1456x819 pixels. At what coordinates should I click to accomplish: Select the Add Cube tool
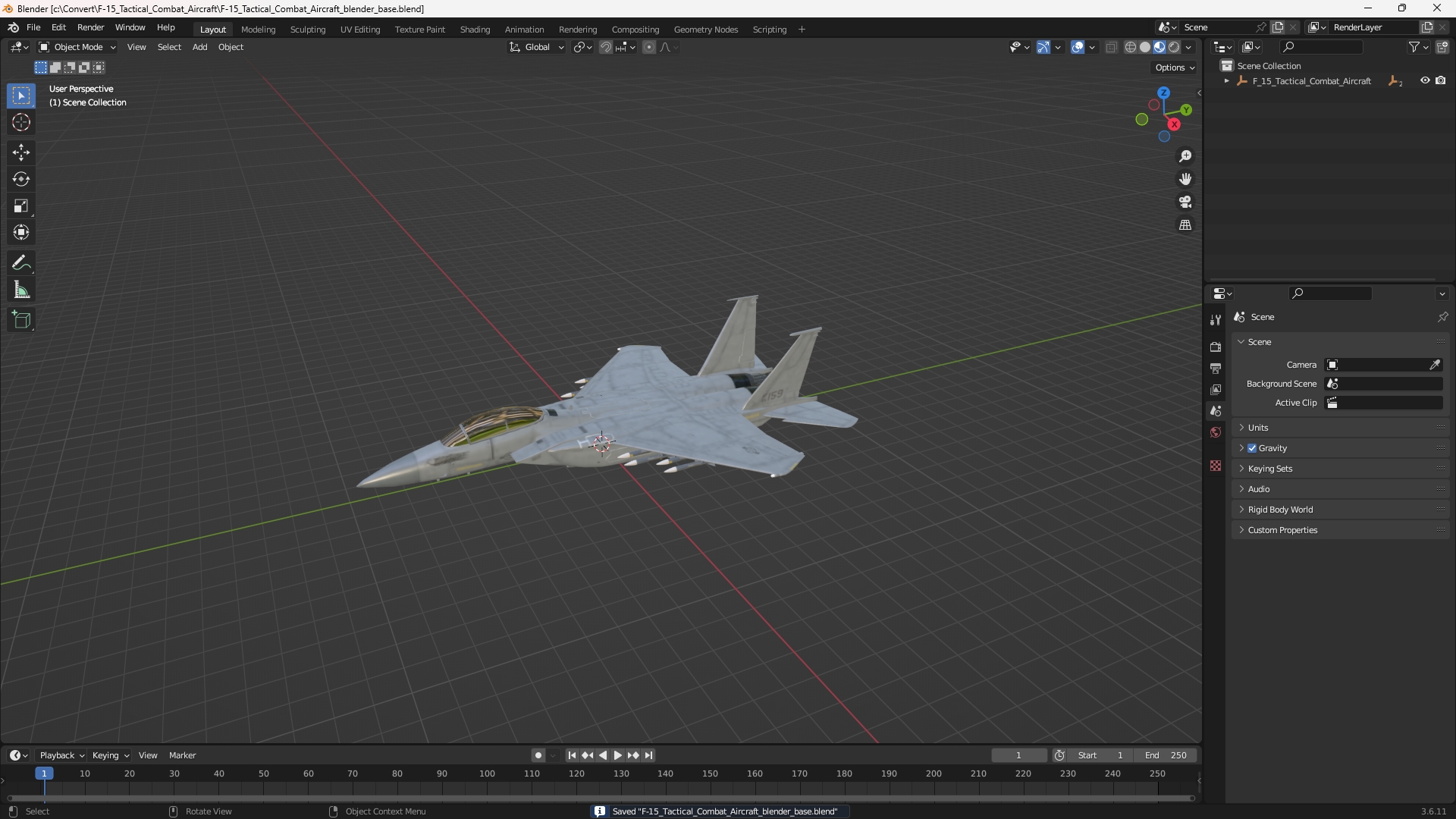(x=21, y=320)
